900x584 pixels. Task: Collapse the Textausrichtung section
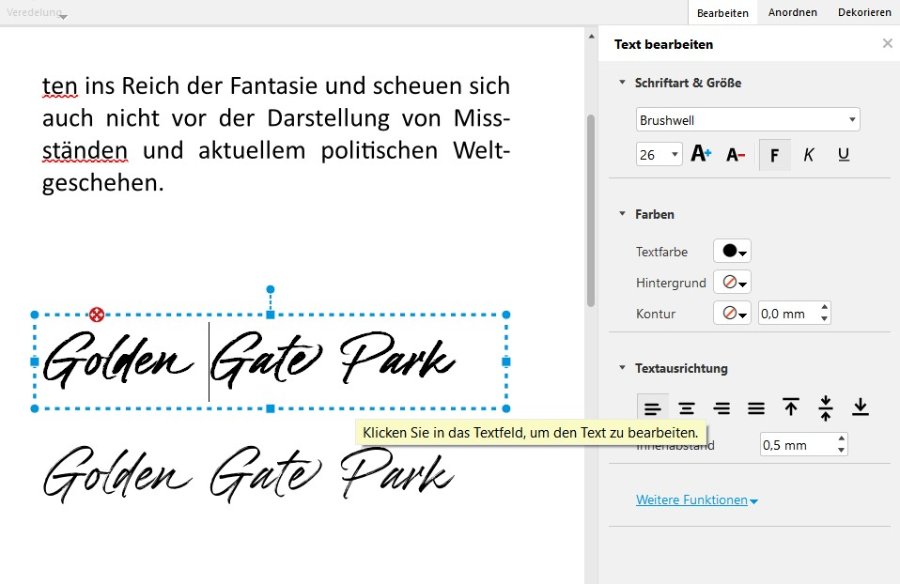tap(622, 368)
